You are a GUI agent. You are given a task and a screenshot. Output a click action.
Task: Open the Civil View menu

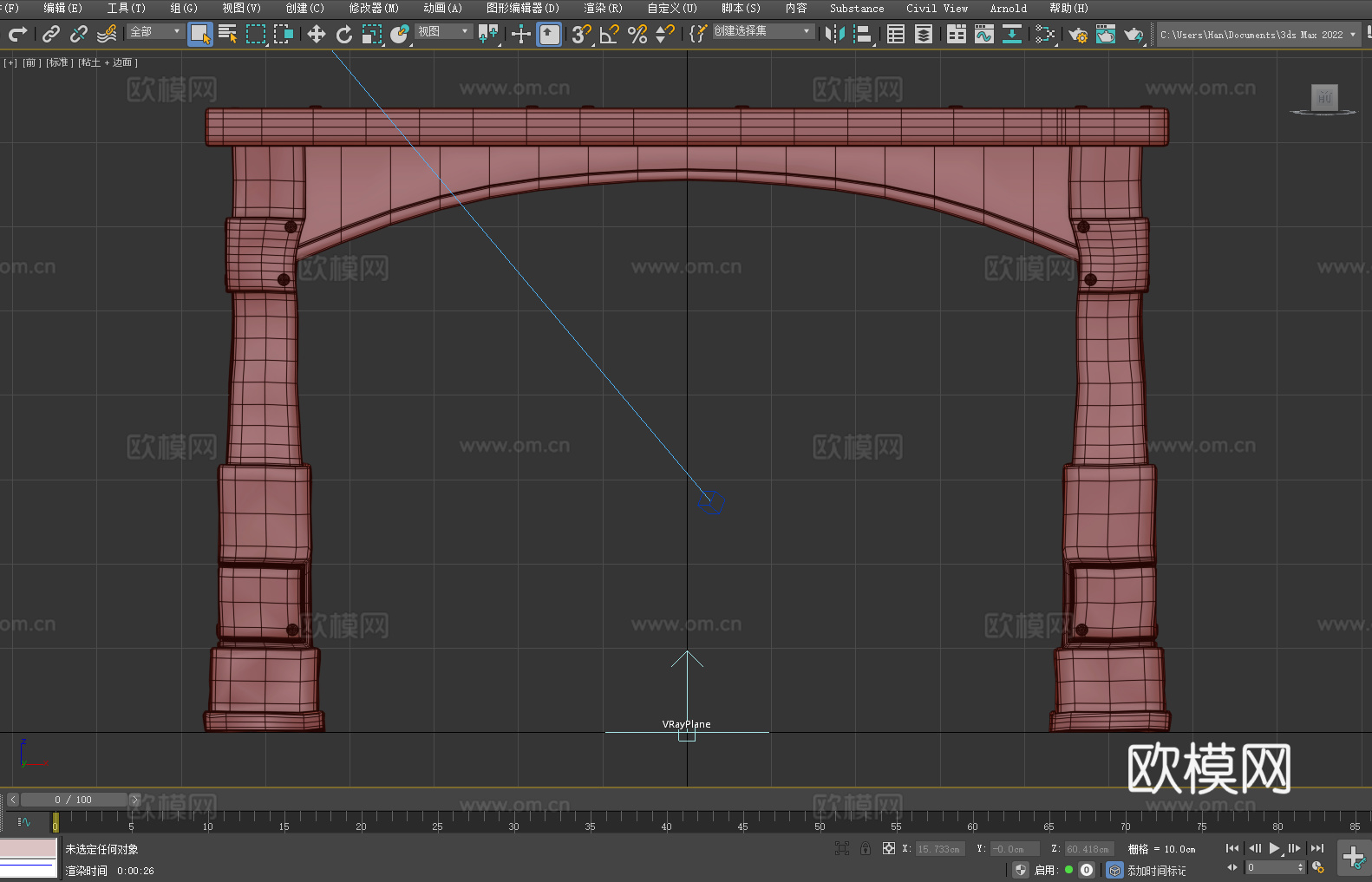click(x=937, y=8)
